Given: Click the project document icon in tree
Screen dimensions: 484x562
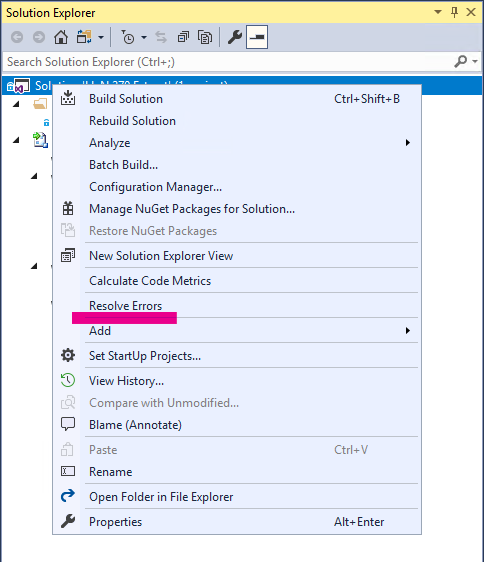Looking at the screenshot, I should tap(40, 140).
